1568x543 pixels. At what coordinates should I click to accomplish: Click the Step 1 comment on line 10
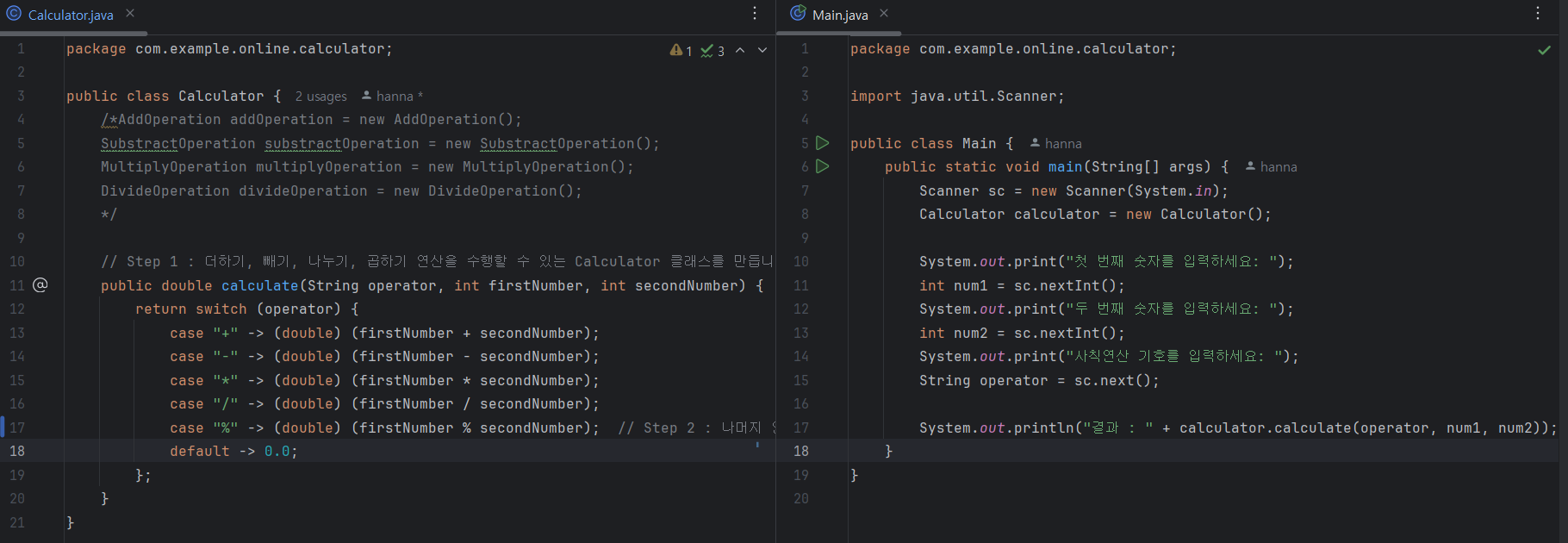(437, 262)
